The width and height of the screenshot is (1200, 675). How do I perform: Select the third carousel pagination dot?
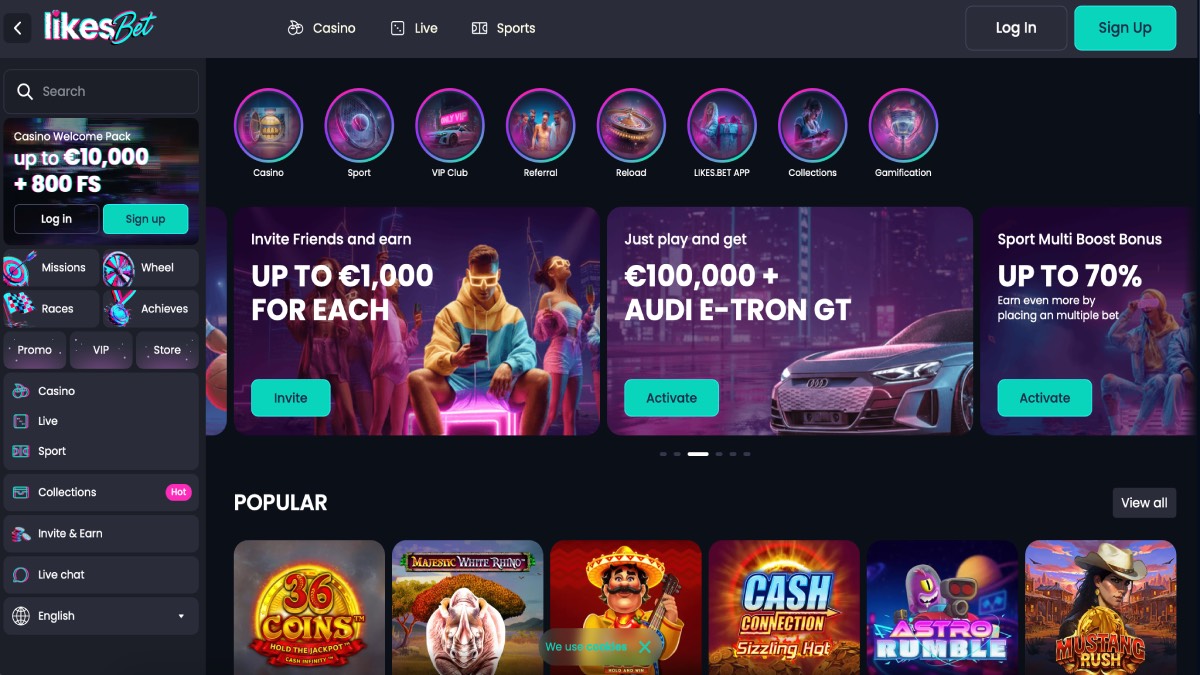698,454
